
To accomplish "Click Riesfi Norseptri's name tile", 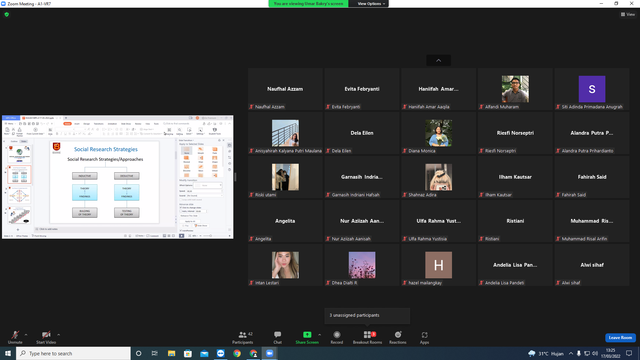I will coord(515,133).
